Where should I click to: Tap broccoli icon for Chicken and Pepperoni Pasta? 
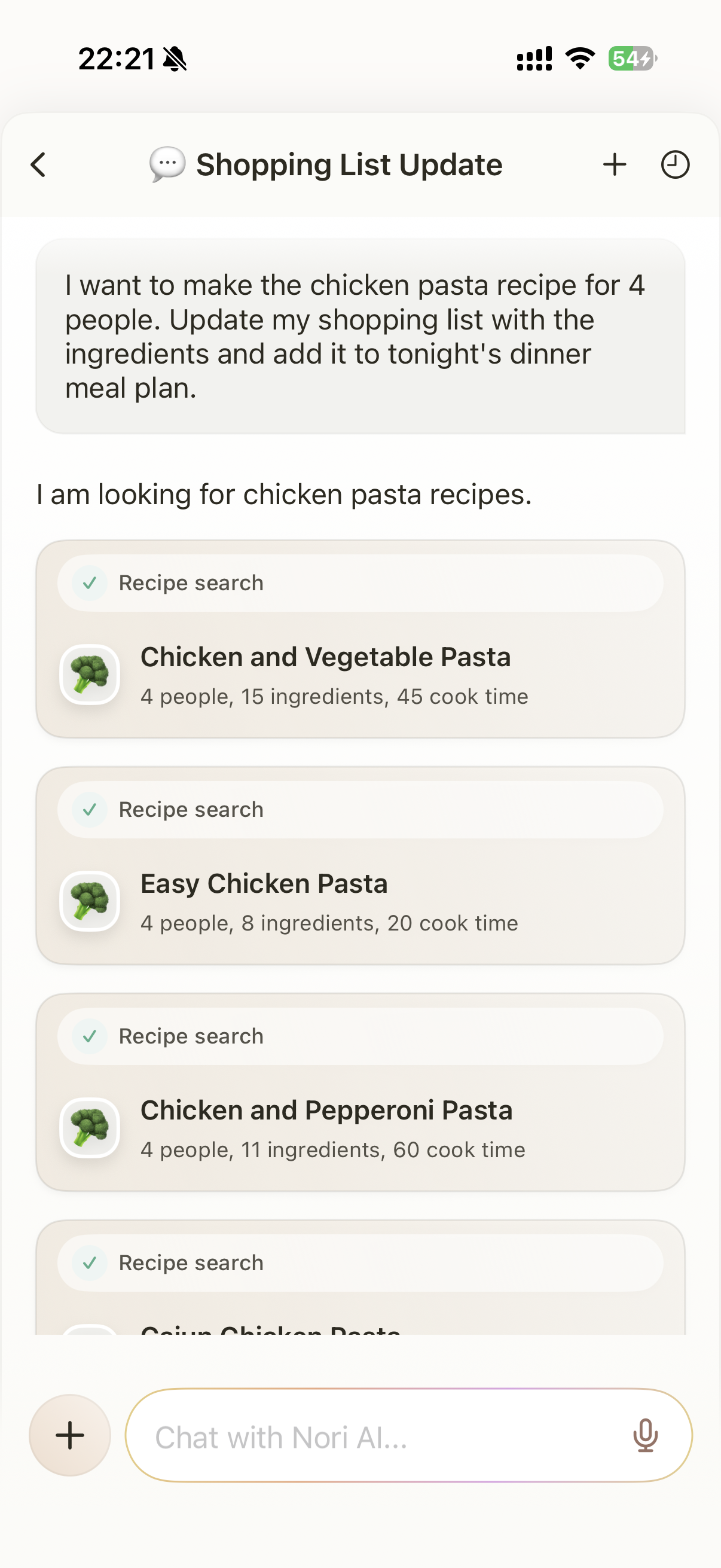click(x=90, y=1128)
